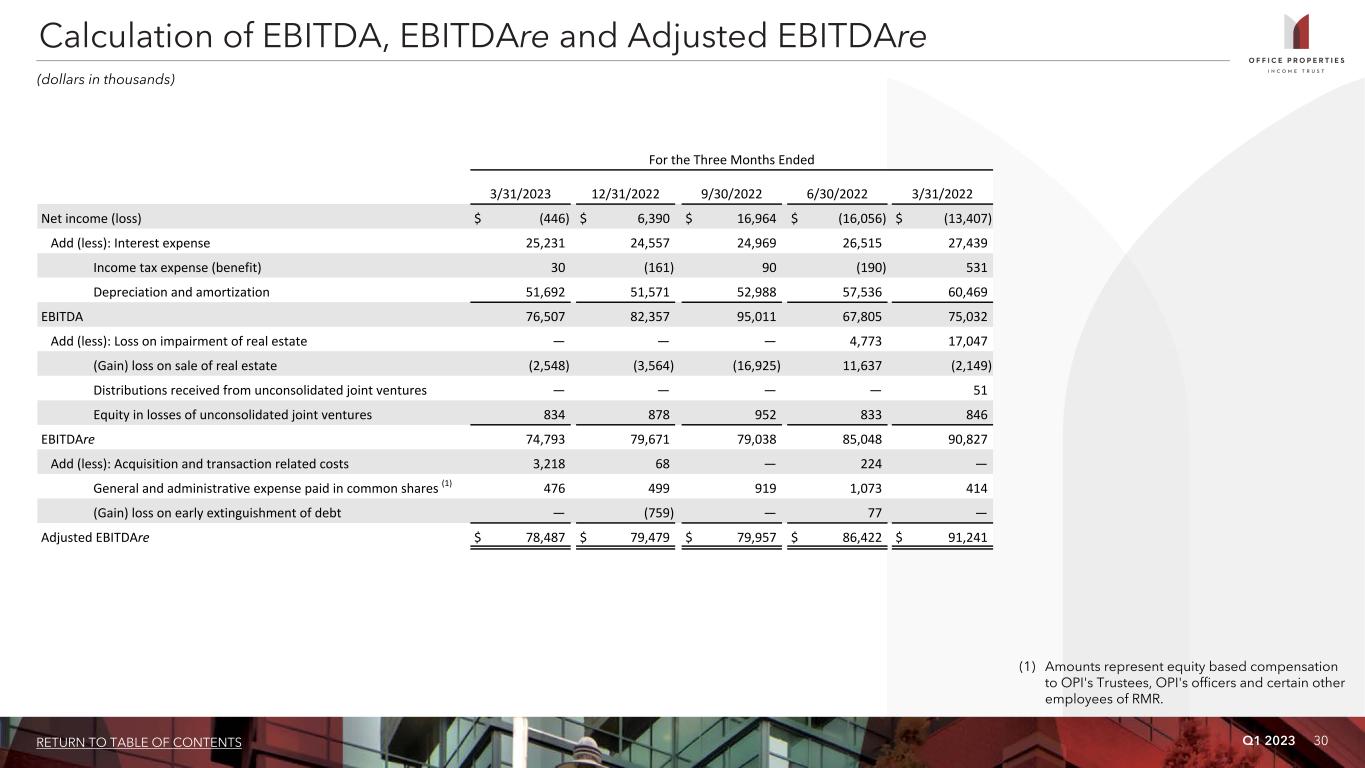Click "Equity in losses of unconsolidated joint ventures" label

click(x=232, y=414)
